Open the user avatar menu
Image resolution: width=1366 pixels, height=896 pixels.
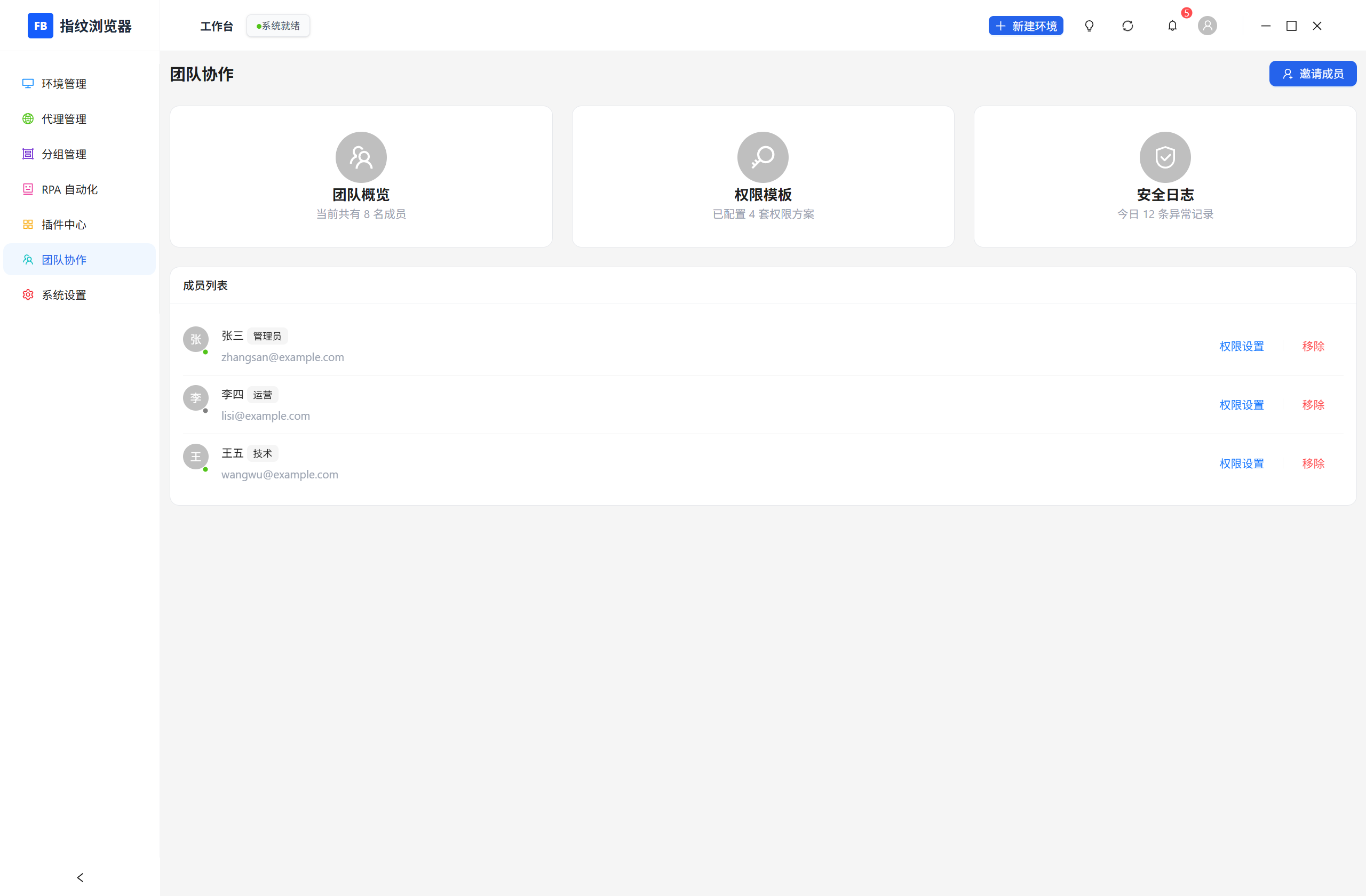[1207, 26]
